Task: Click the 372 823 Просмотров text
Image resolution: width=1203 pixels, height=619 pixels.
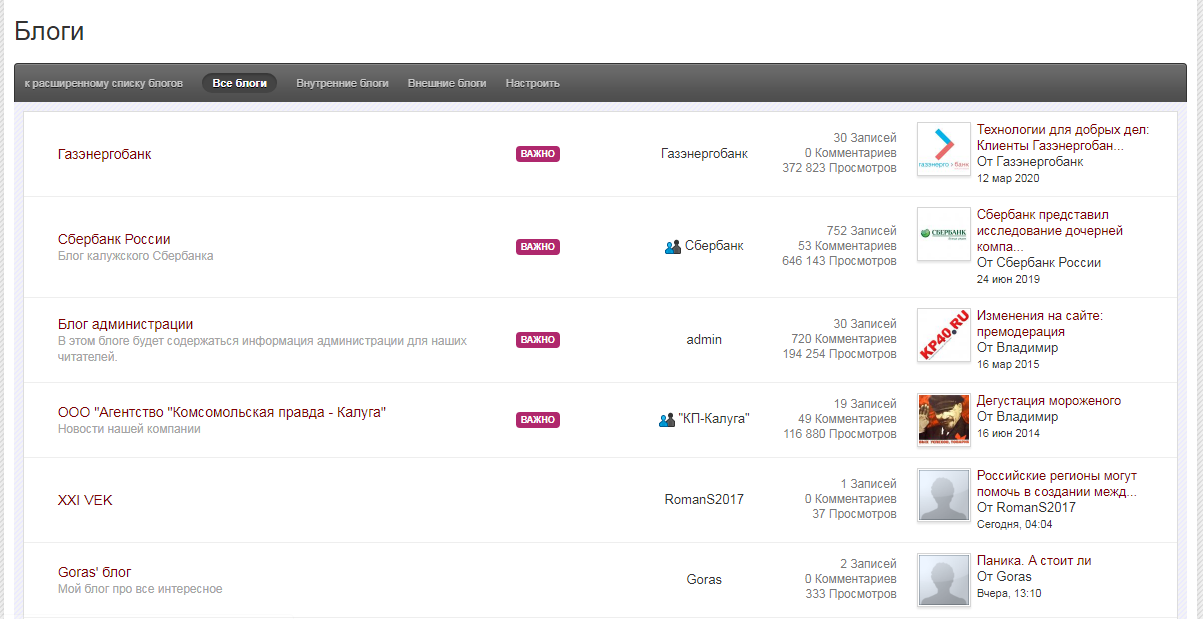Action: coord(839,168)
